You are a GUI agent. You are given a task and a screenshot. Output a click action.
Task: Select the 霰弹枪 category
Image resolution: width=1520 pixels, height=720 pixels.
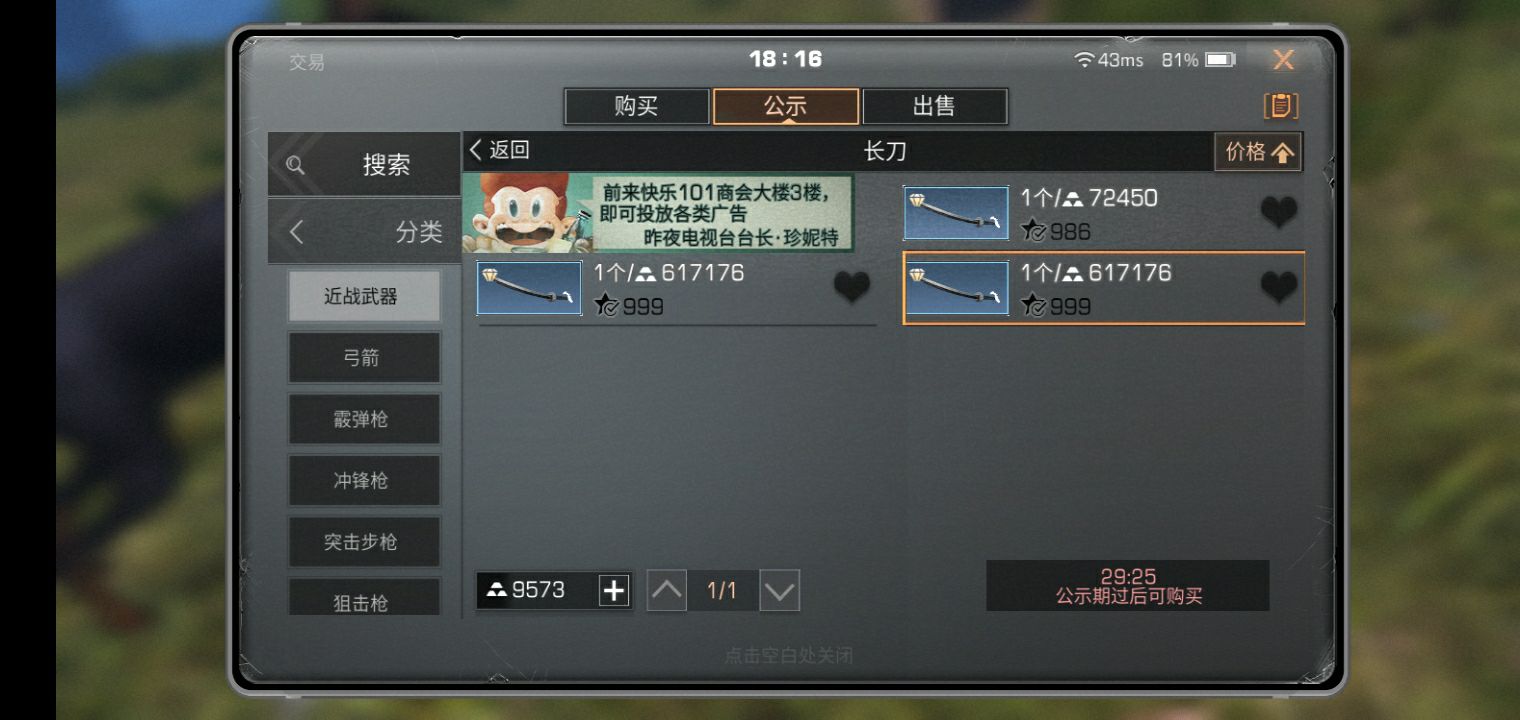pyautogui.click(x=364, y=419)
